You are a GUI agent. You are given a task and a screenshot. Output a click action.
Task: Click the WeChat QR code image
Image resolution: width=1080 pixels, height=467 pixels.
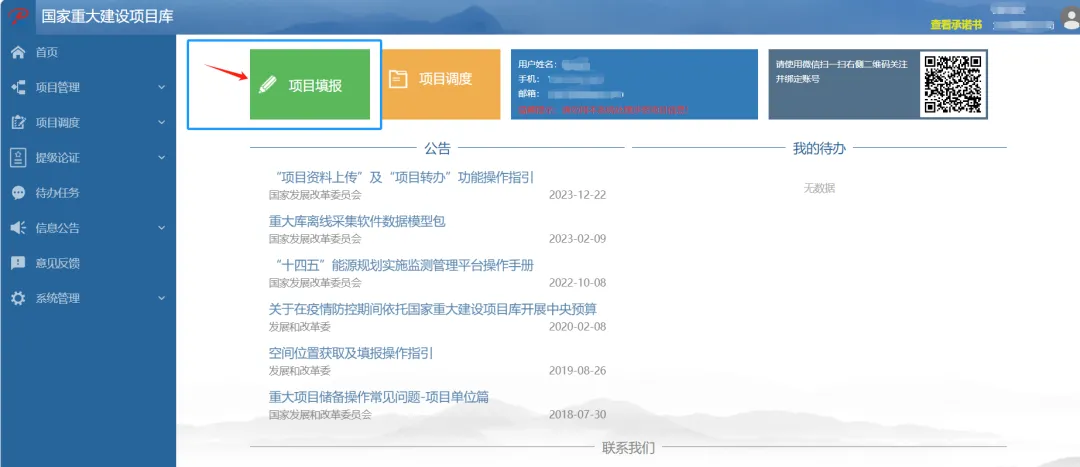(x=953, y=84)
